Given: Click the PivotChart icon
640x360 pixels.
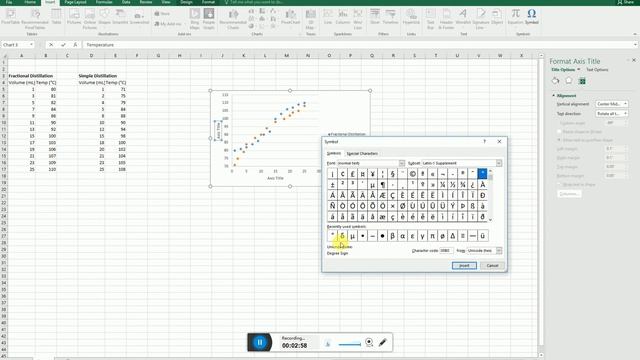Looking at the screenshot, I should click(291, 15).
